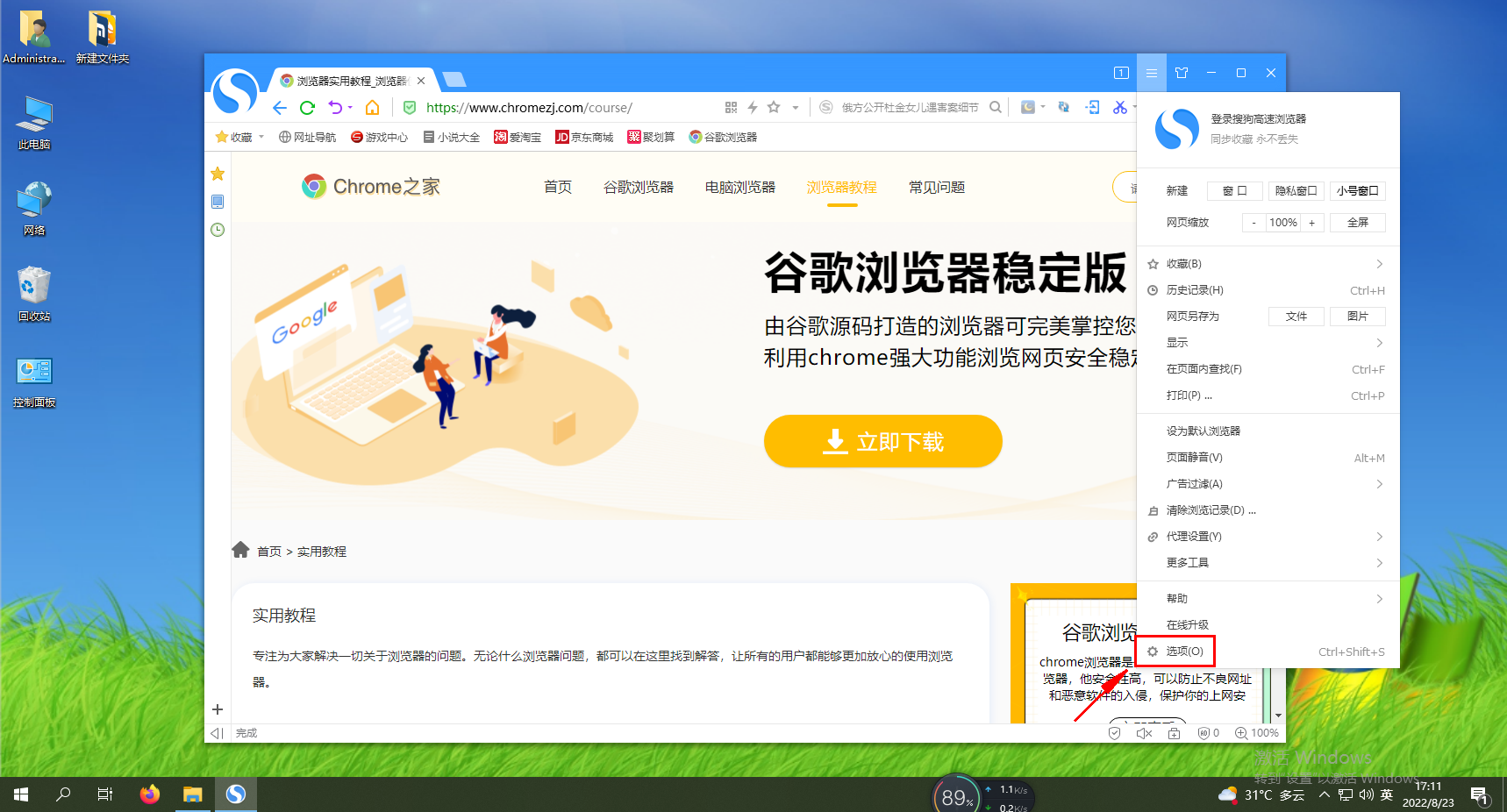Viewport: 1507px width, 812px height.
Task: Click the purple undo close-tab icon
Action: pos(335,108)
